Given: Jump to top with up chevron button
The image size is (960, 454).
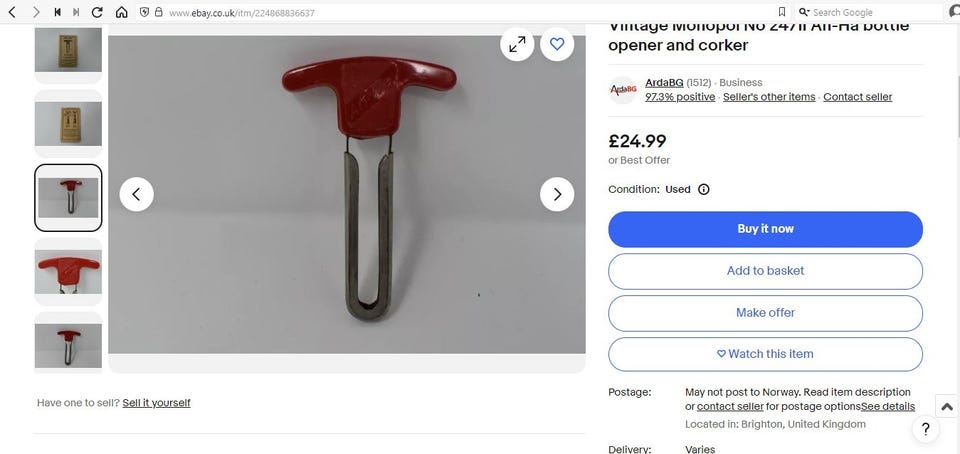Looking at the screenshot, I should tap(947, 406).
